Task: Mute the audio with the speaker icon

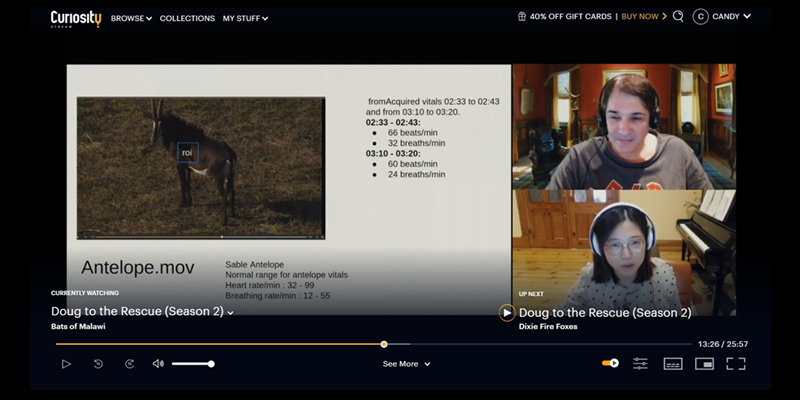Action: tap(158, 364)
